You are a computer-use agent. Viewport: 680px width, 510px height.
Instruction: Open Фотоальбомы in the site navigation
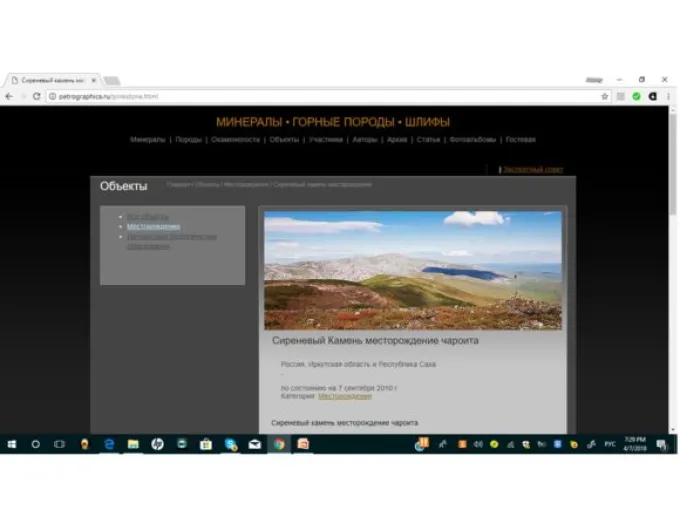[472, 140]
